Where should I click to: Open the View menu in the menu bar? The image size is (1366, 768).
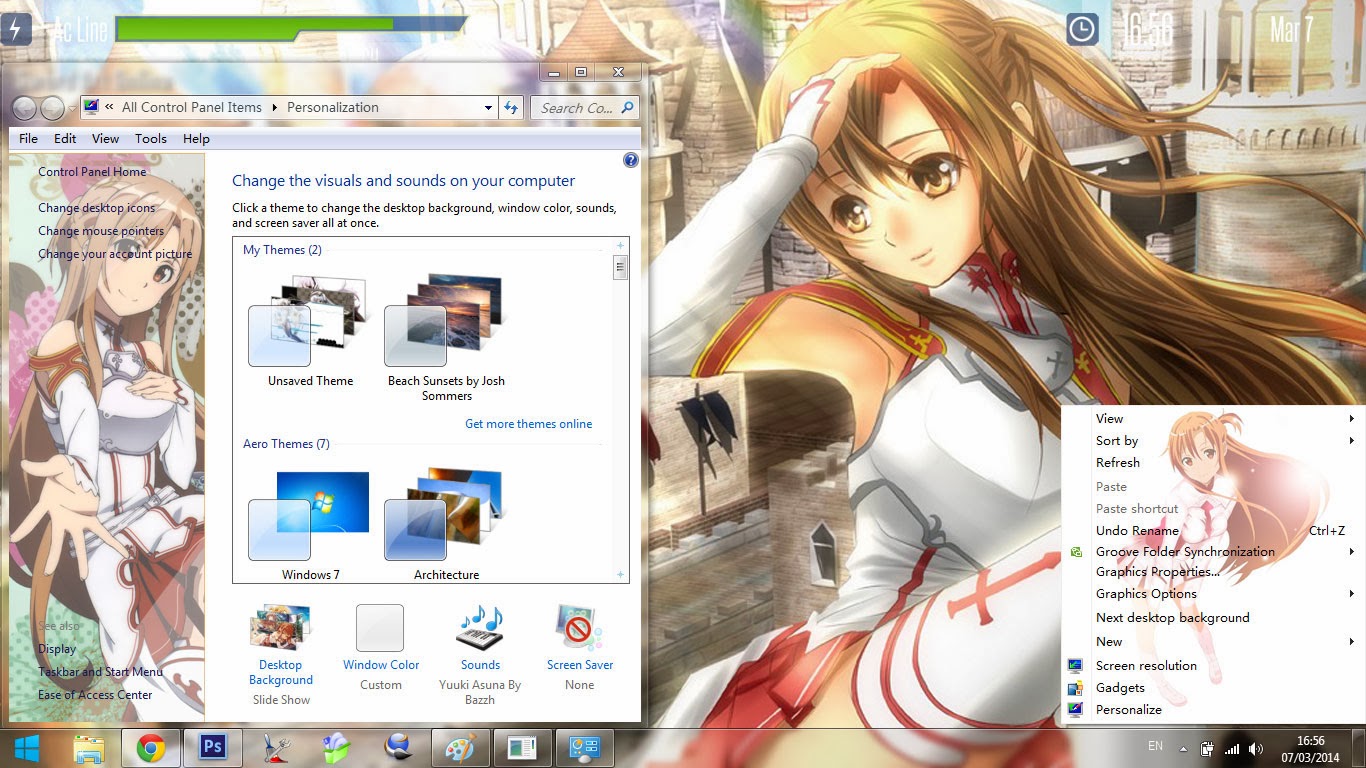(105, 139)
